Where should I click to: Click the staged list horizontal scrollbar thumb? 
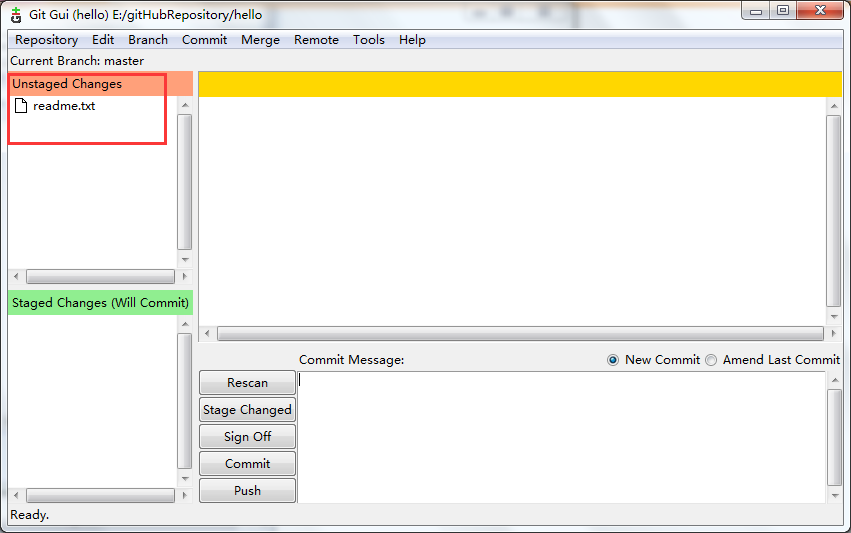pyautogui.click(x=100, y=496)
